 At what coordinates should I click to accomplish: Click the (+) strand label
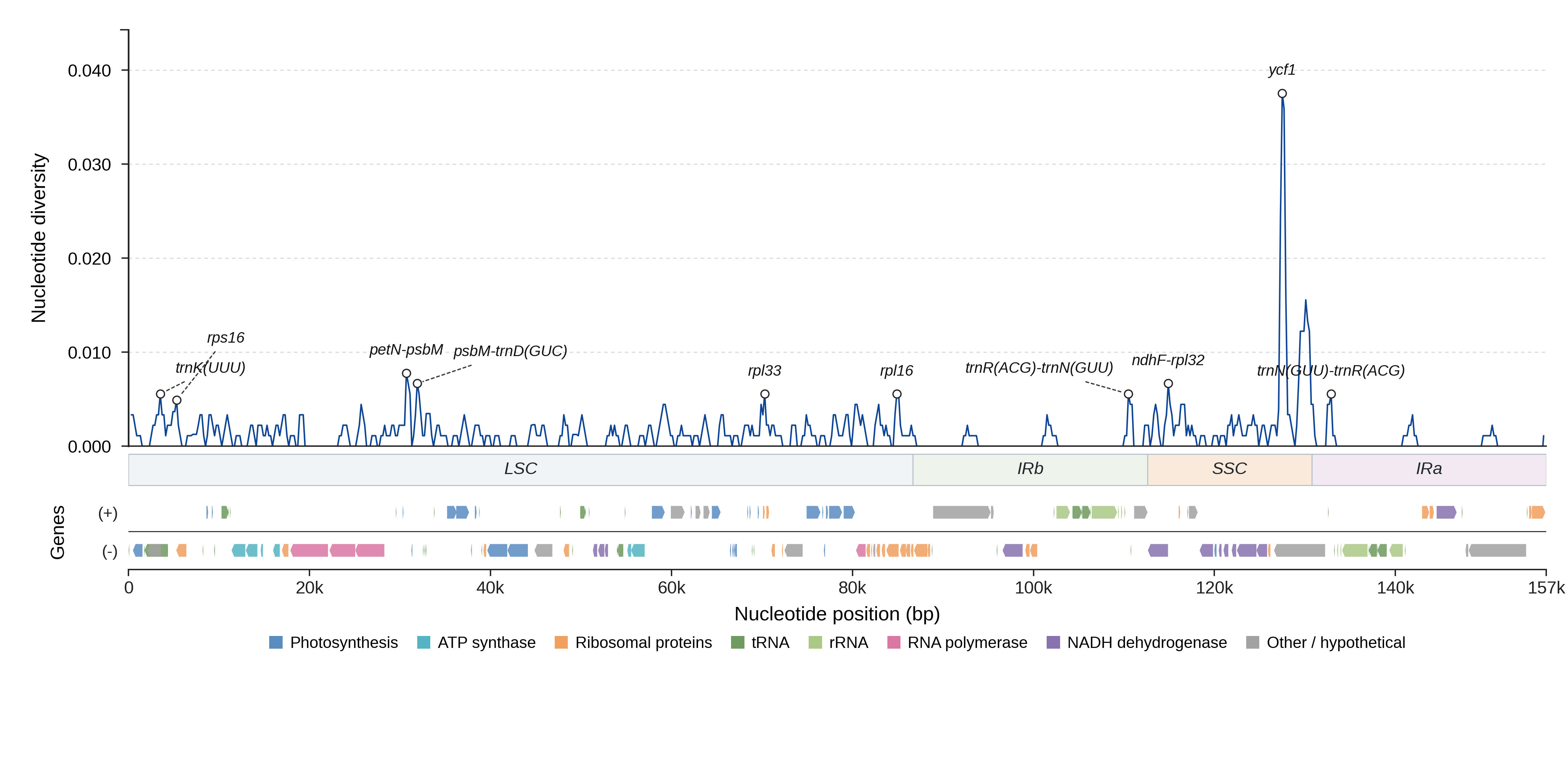pyautogui.click(x=108, y=513)
